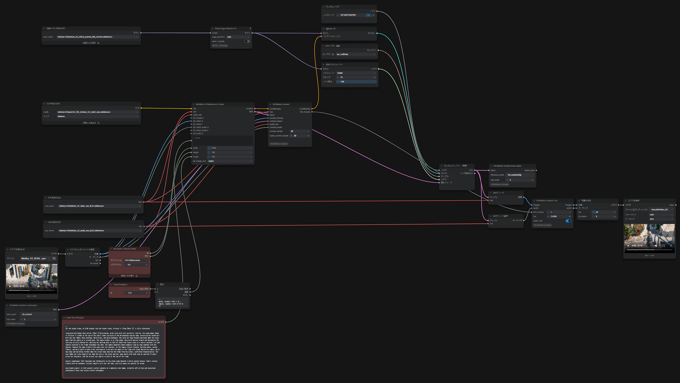Collapse the Input Text (Prompt) node

tap(65, 318)
